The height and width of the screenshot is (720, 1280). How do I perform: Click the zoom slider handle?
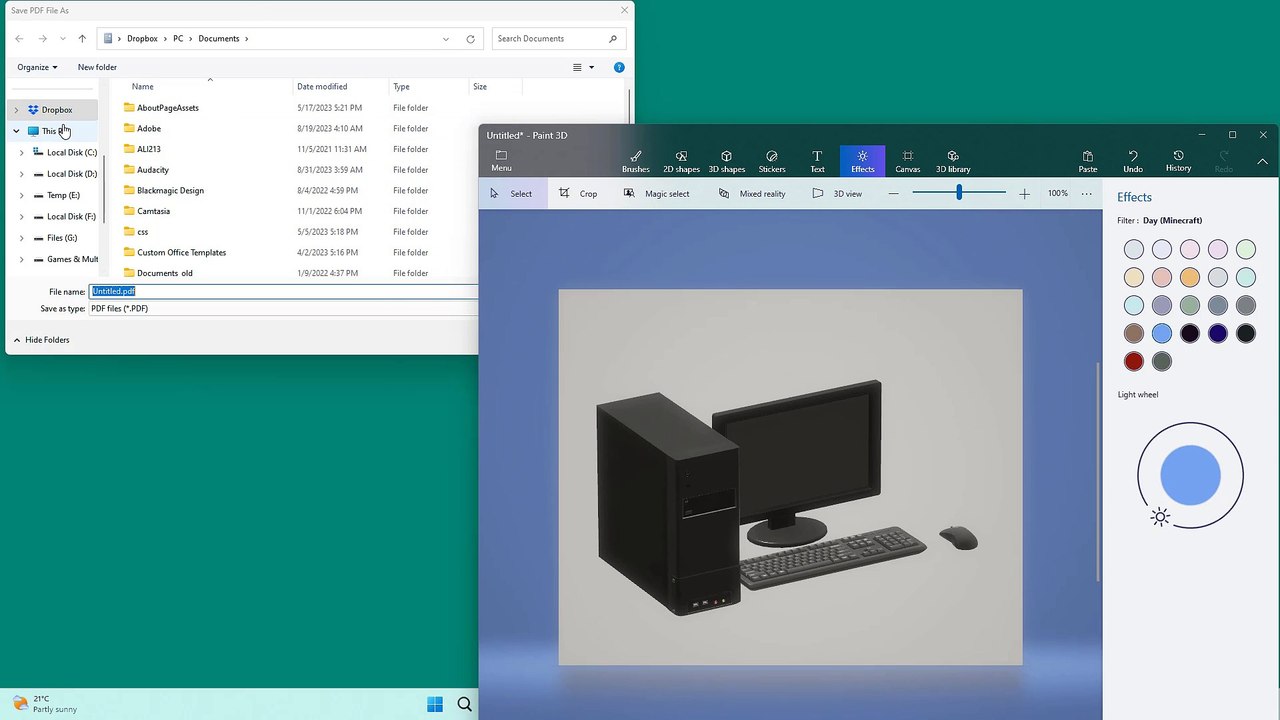pyautogui.click(x=959, y=192)
